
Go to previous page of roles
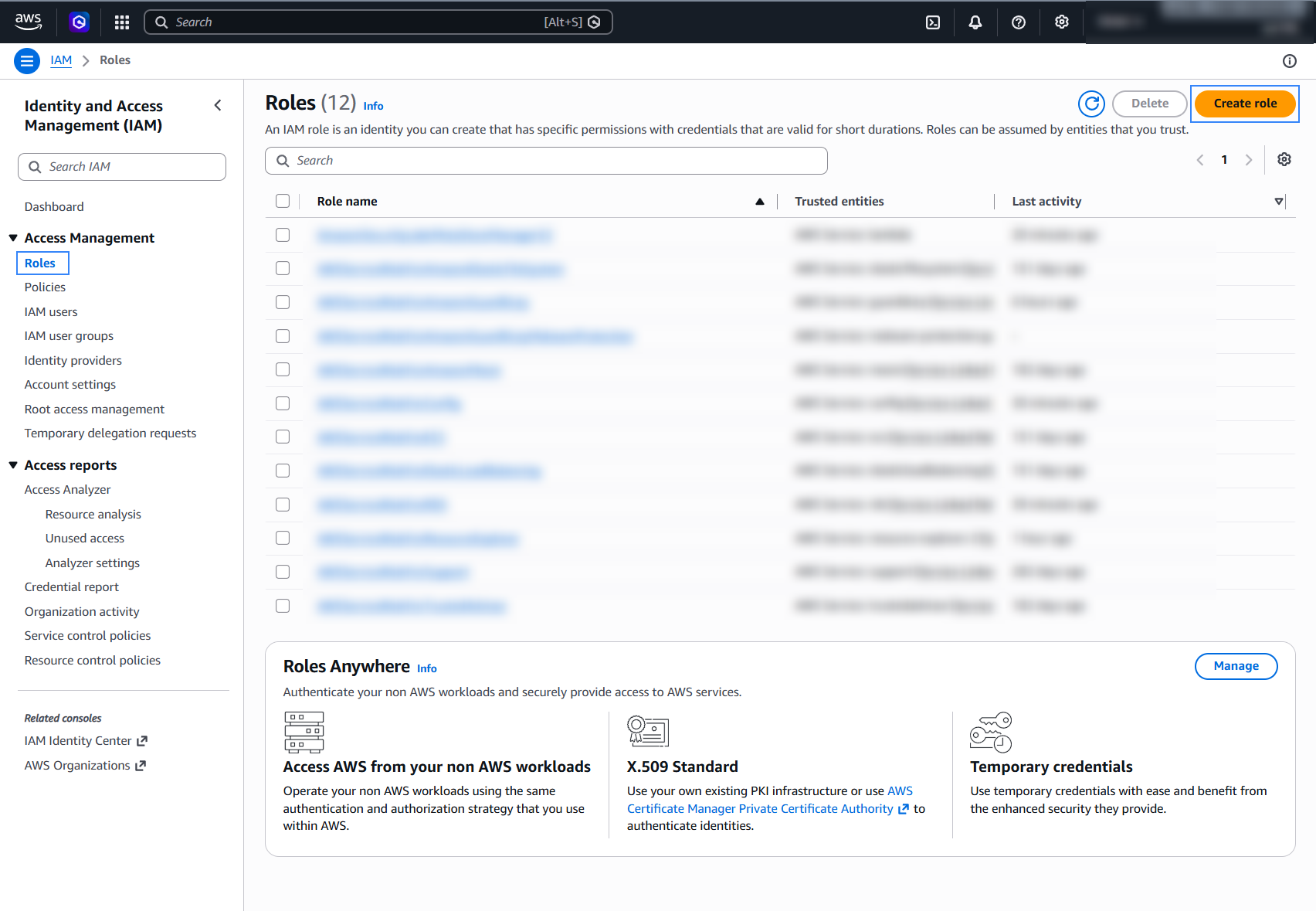tap(1200, 160)
